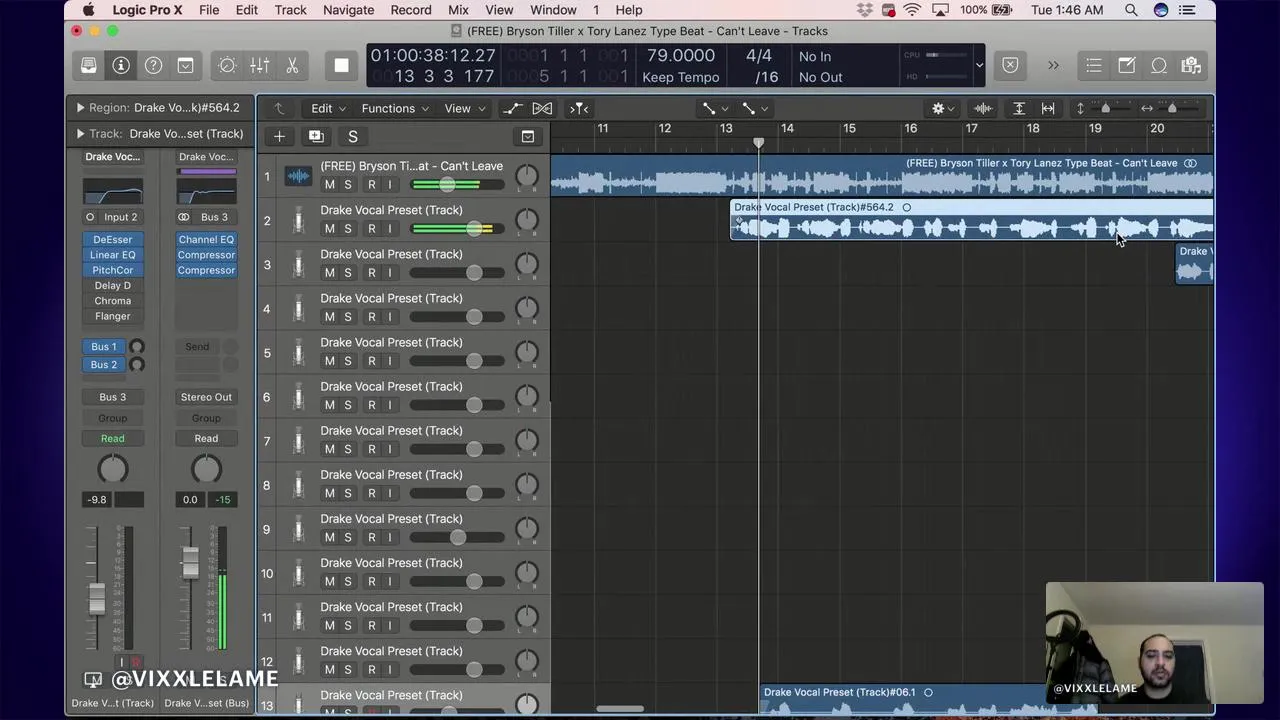Image resolution: width=1280 pixels, height=720 pixels.
Task: Adjust horizontal zoom slider
Action: (x=1172, y=108)
